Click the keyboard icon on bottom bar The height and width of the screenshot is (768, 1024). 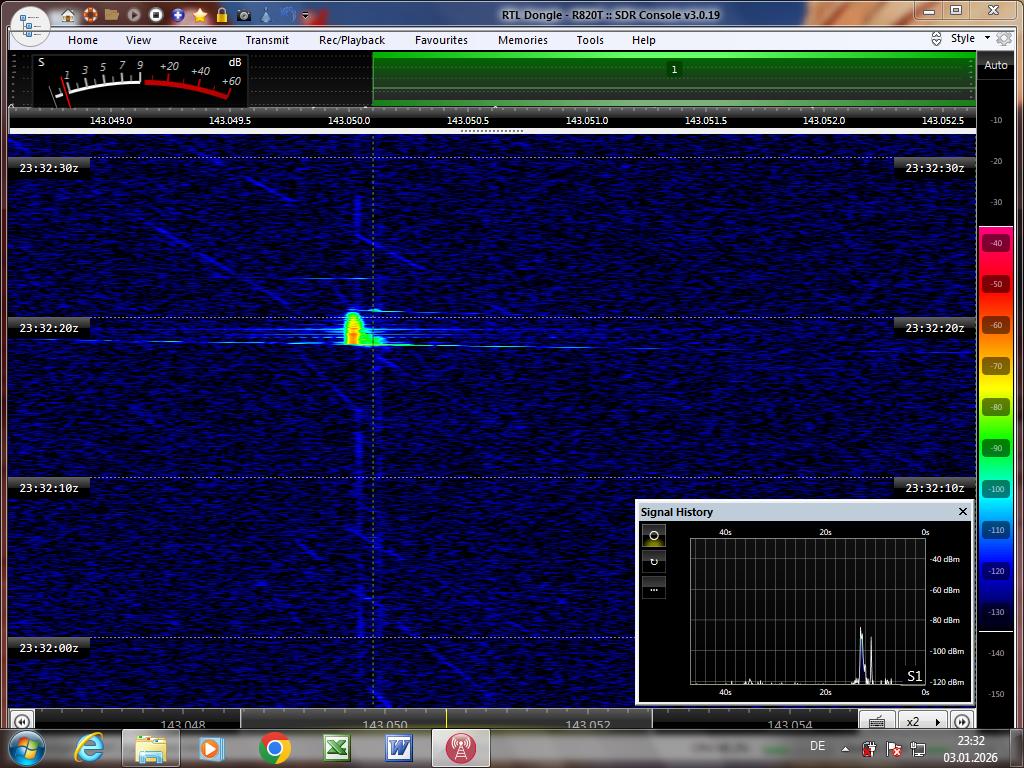click(877, 721)
